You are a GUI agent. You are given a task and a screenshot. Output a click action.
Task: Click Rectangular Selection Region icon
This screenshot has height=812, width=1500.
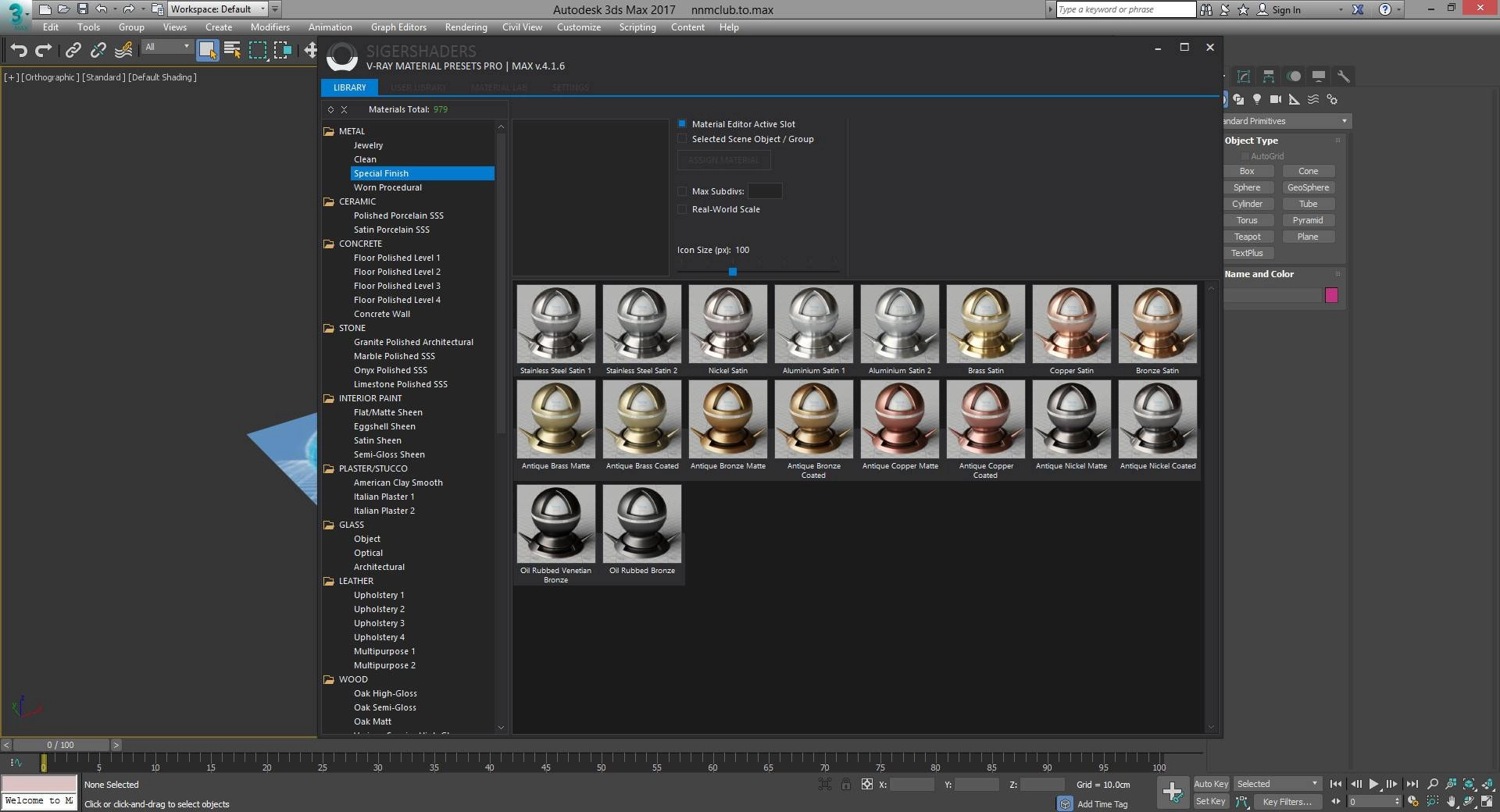258,51
